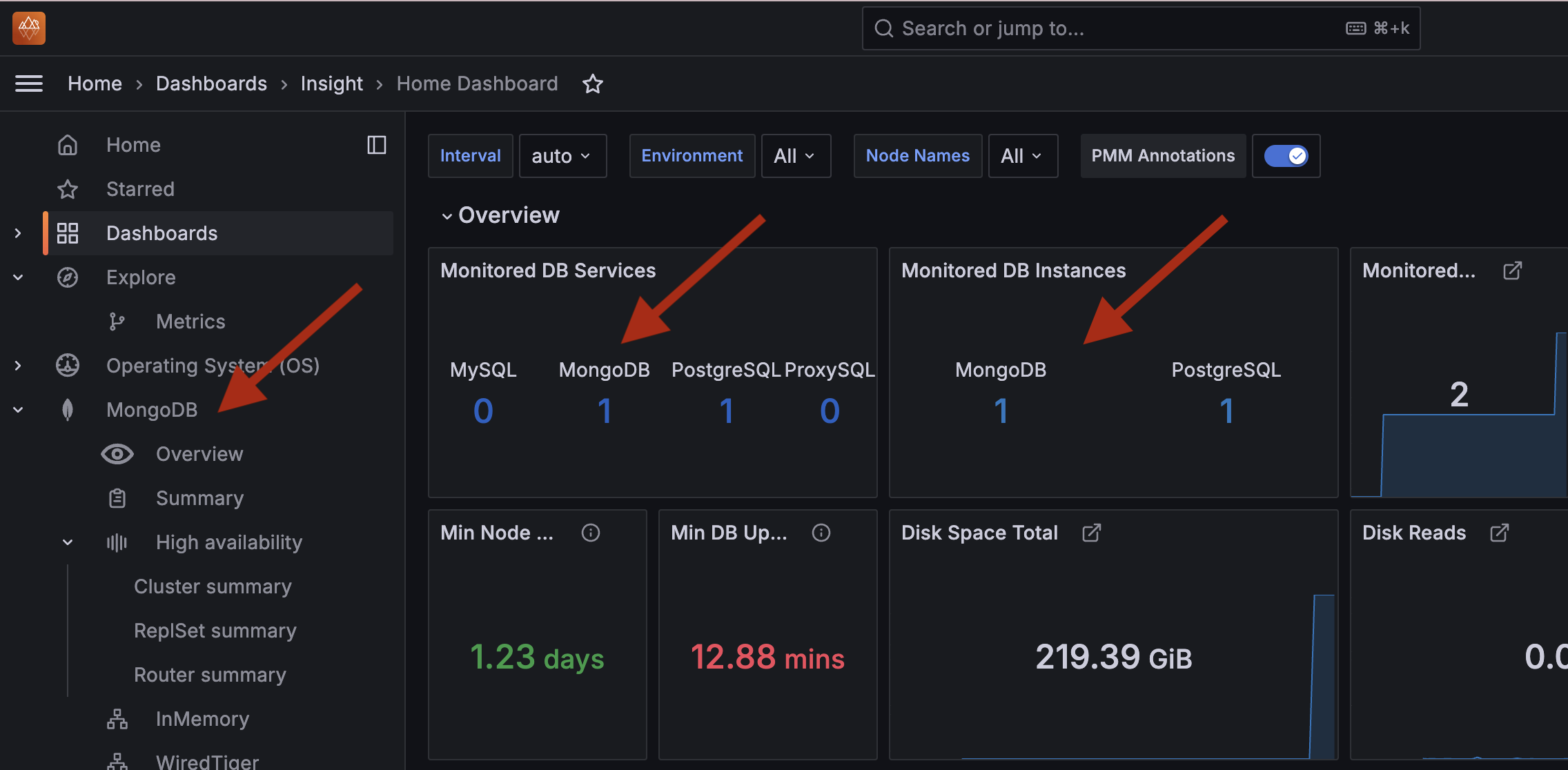Focus the Search or jump to field
The height and width of the screenshot is (770, 1568).
1141,28
